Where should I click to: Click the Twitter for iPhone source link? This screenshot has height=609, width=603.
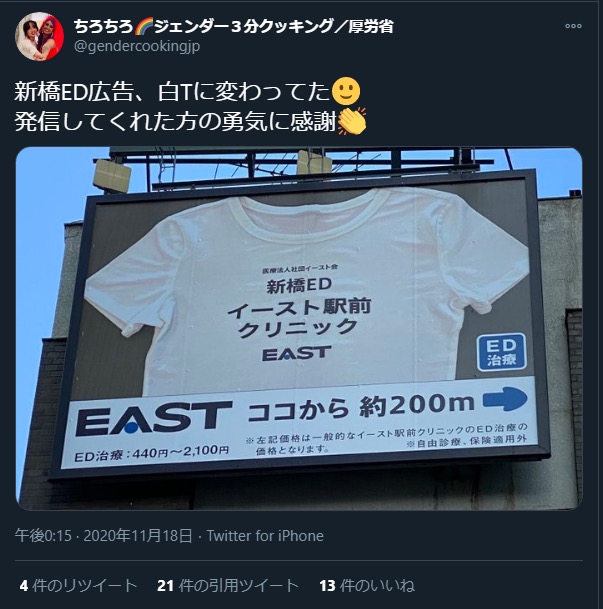pos(265,536)
